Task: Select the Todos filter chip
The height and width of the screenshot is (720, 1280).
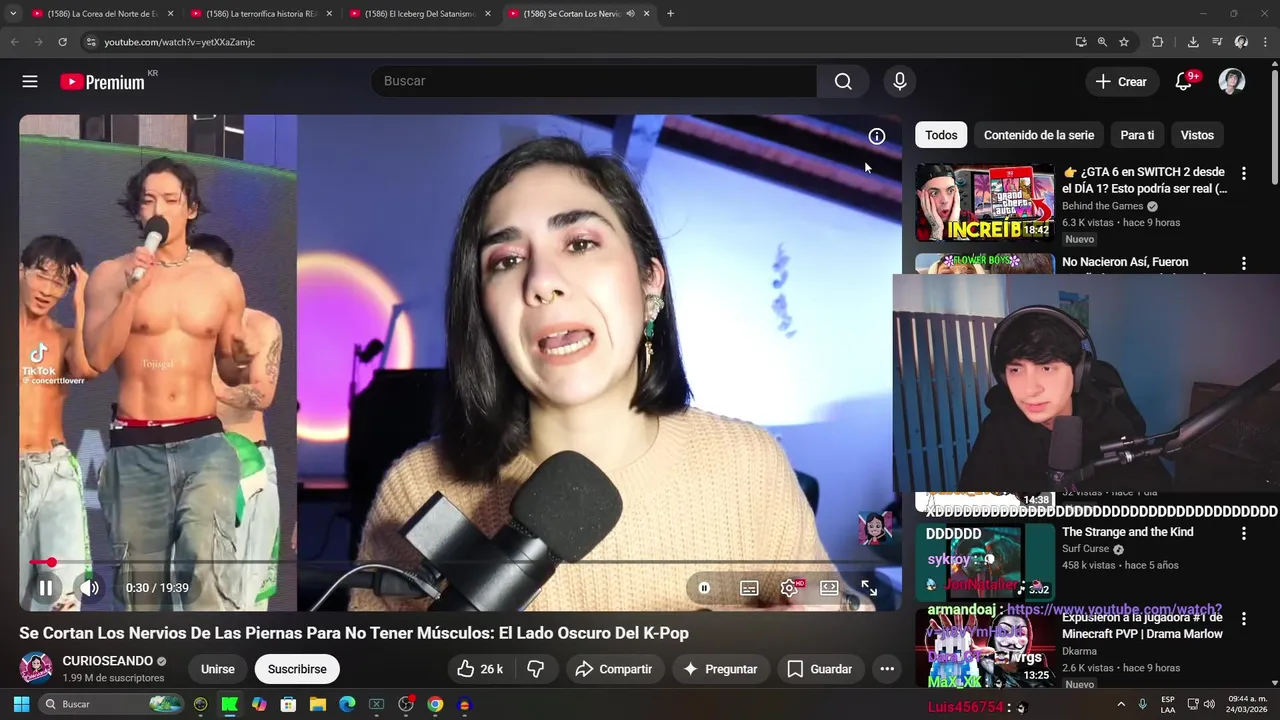Action: coord(941,135)
